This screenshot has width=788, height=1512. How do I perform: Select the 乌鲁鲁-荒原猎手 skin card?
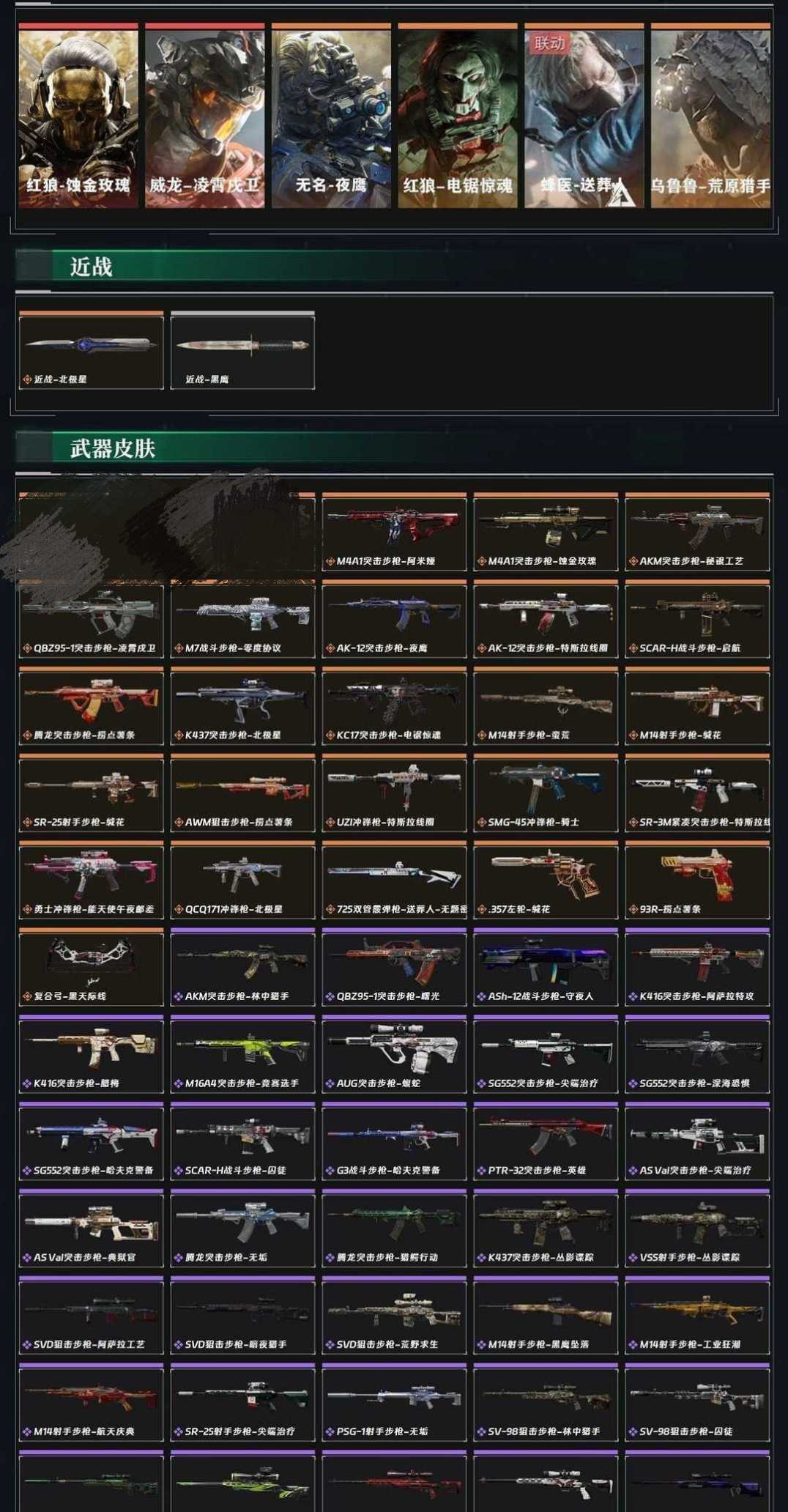coord(710,116)
